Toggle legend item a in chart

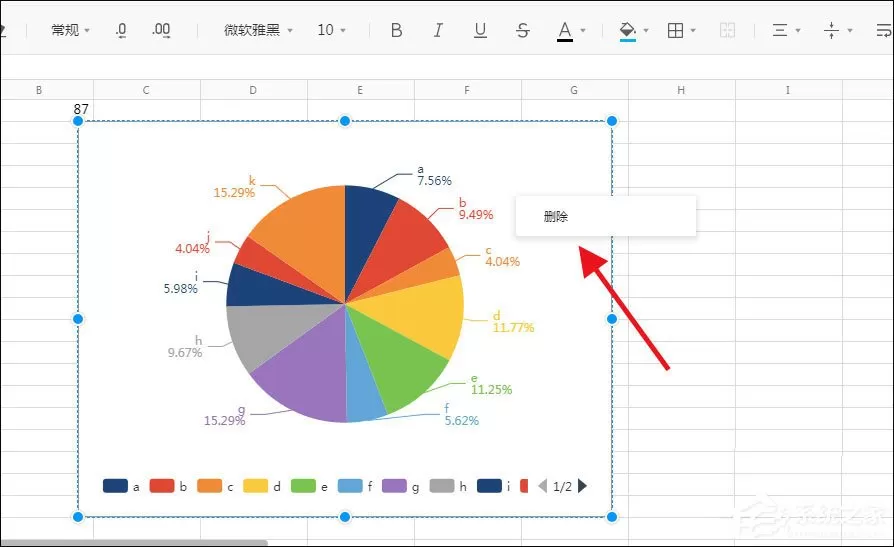point(121,486)
